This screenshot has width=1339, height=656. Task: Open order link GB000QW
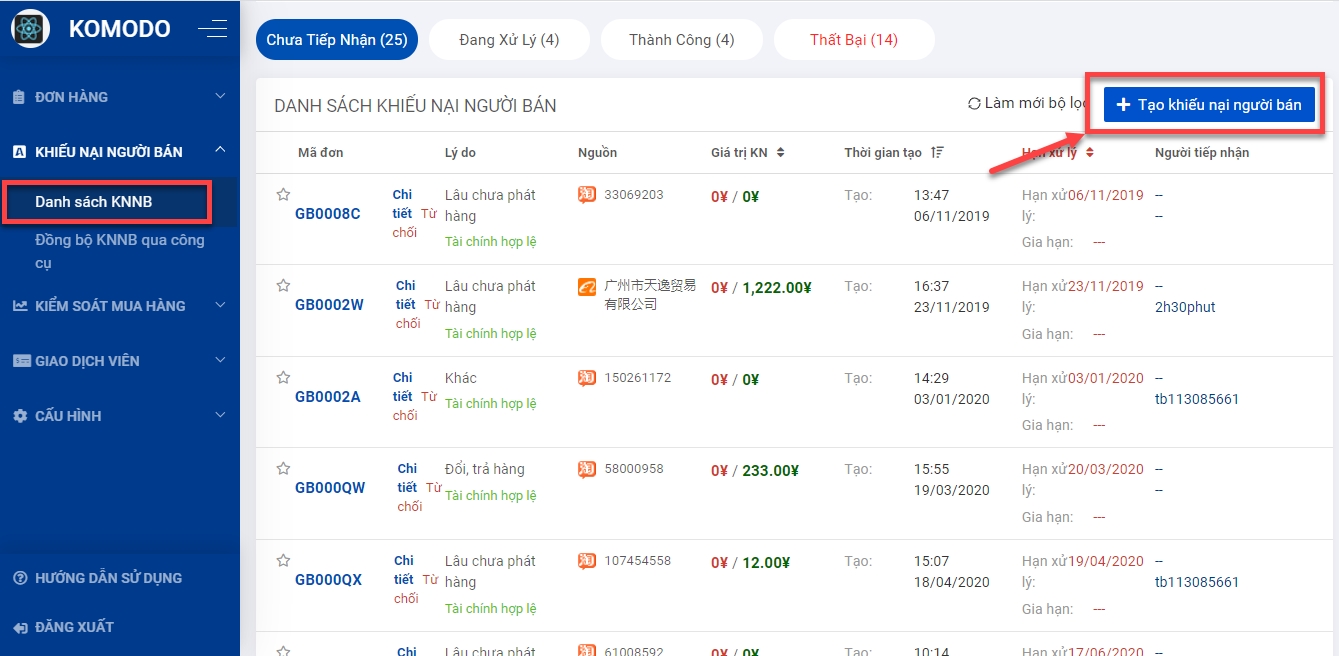tap(330, 488)
